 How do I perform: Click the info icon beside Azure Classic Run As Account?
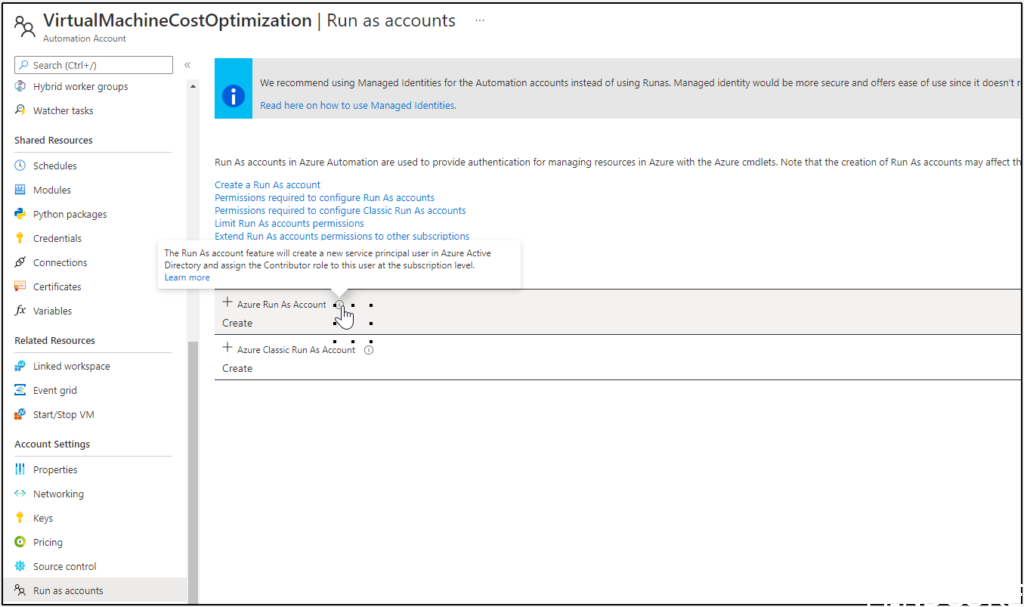point(369,350)
